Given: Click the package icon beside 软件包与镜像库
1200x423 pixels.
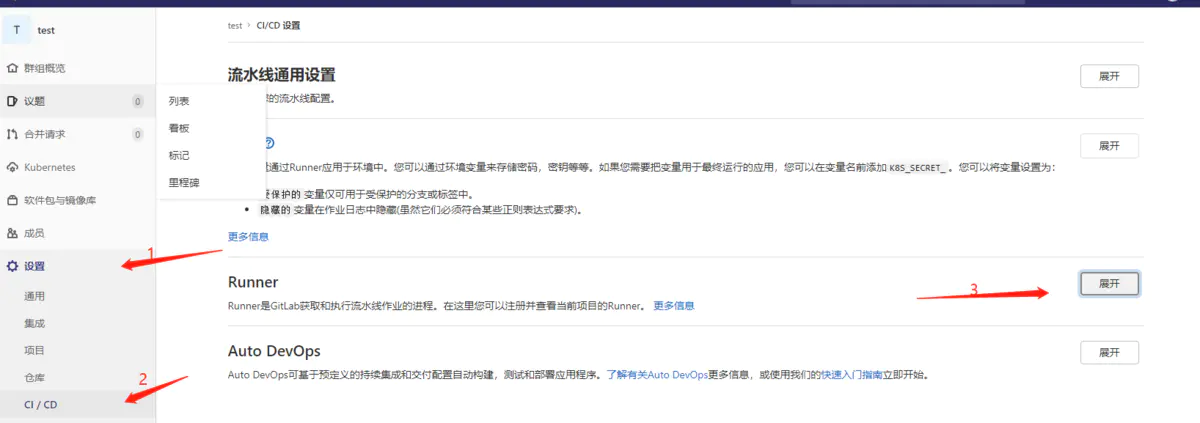Looking at the screenshot, I should click(12, 200).
